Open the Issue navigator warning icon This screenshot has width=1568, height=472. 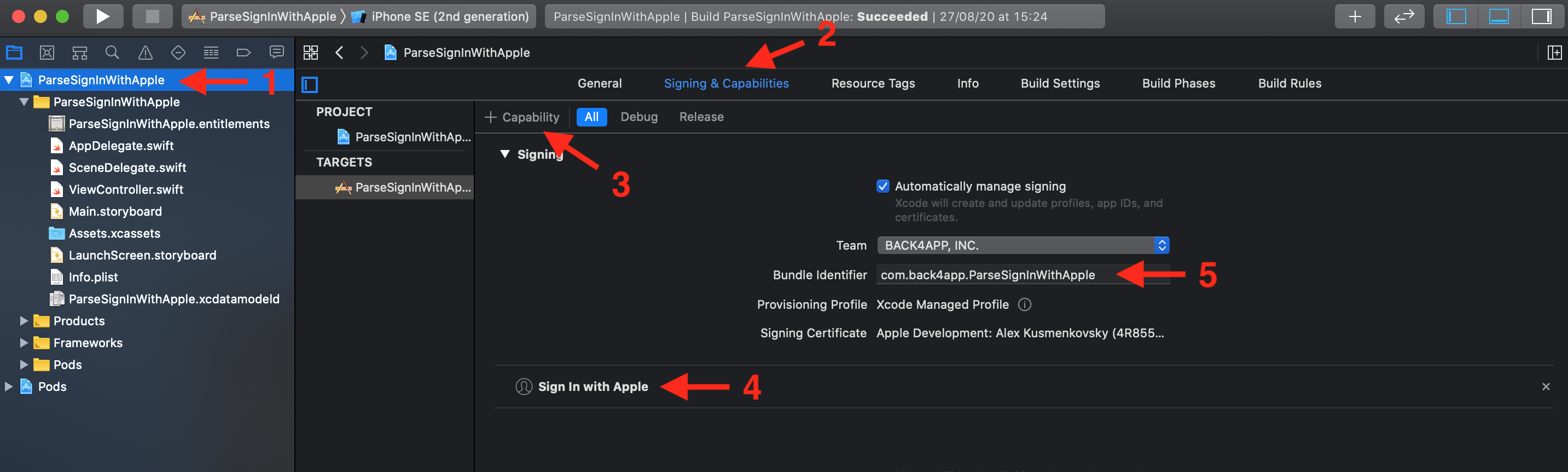coord(146,53)
